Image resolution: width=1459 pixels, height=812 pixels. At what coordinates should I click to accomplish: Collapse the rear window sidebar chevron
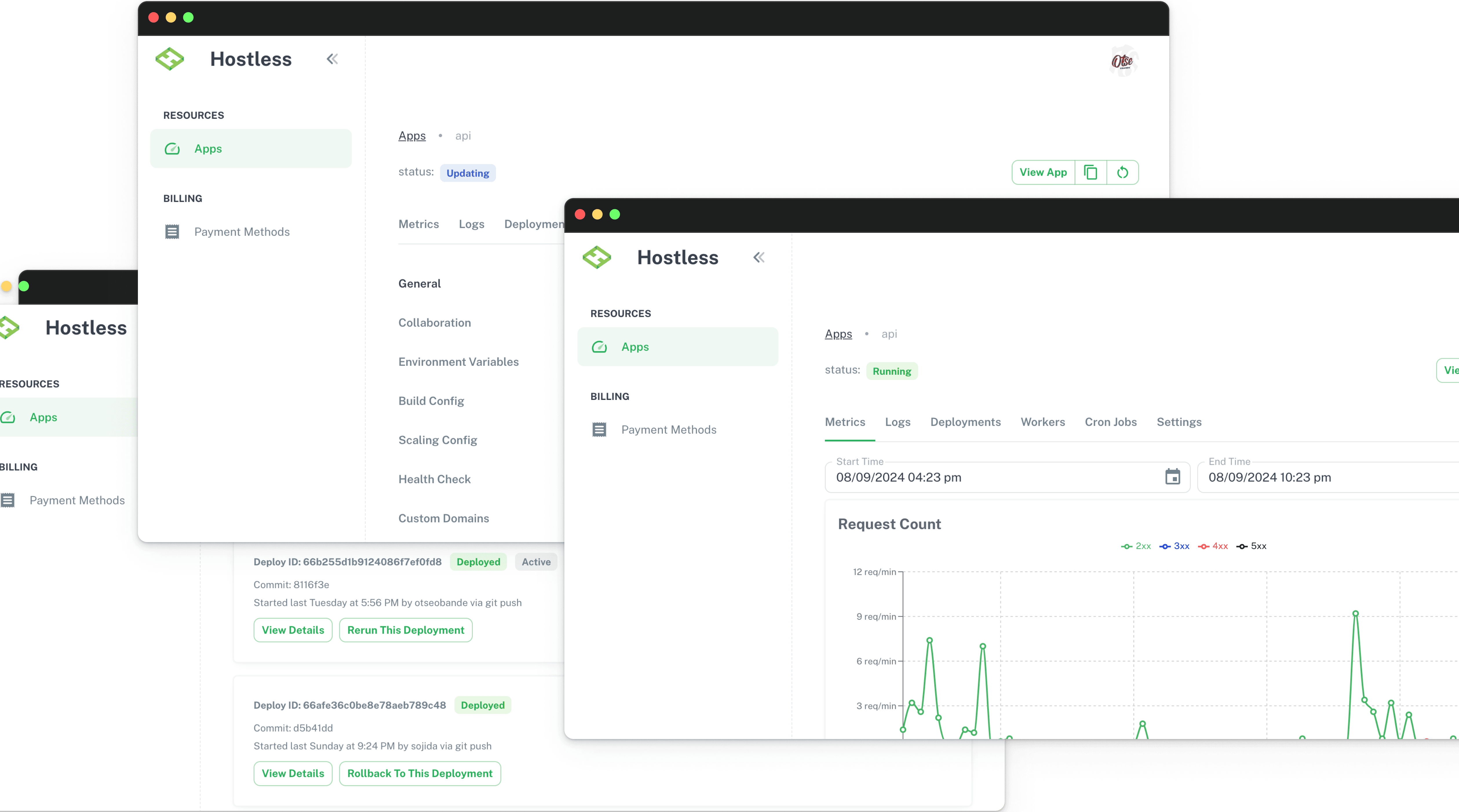pos(332,58)
